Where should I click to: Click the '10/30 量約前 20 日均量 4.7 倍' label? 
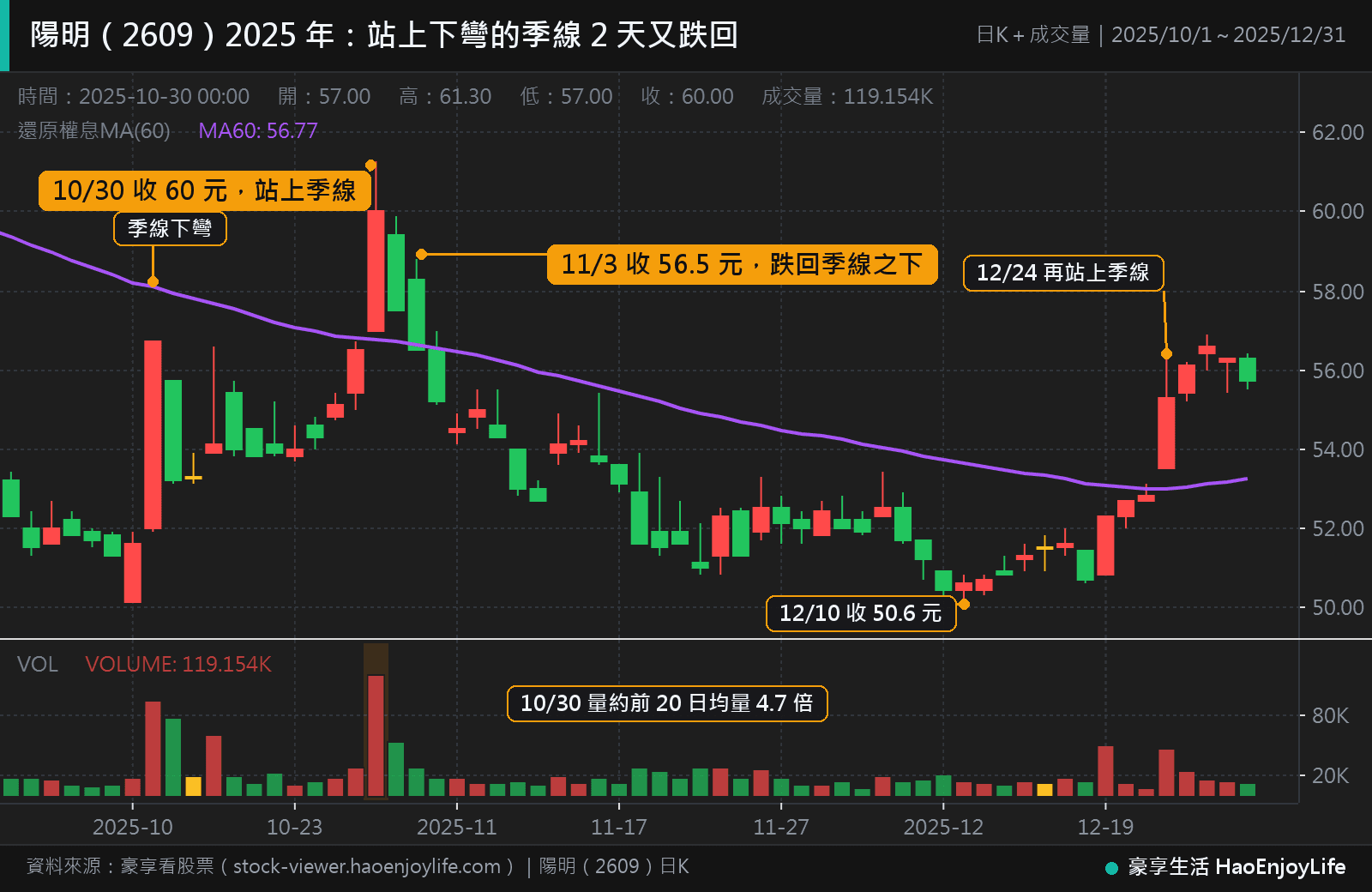pos(667,703)
